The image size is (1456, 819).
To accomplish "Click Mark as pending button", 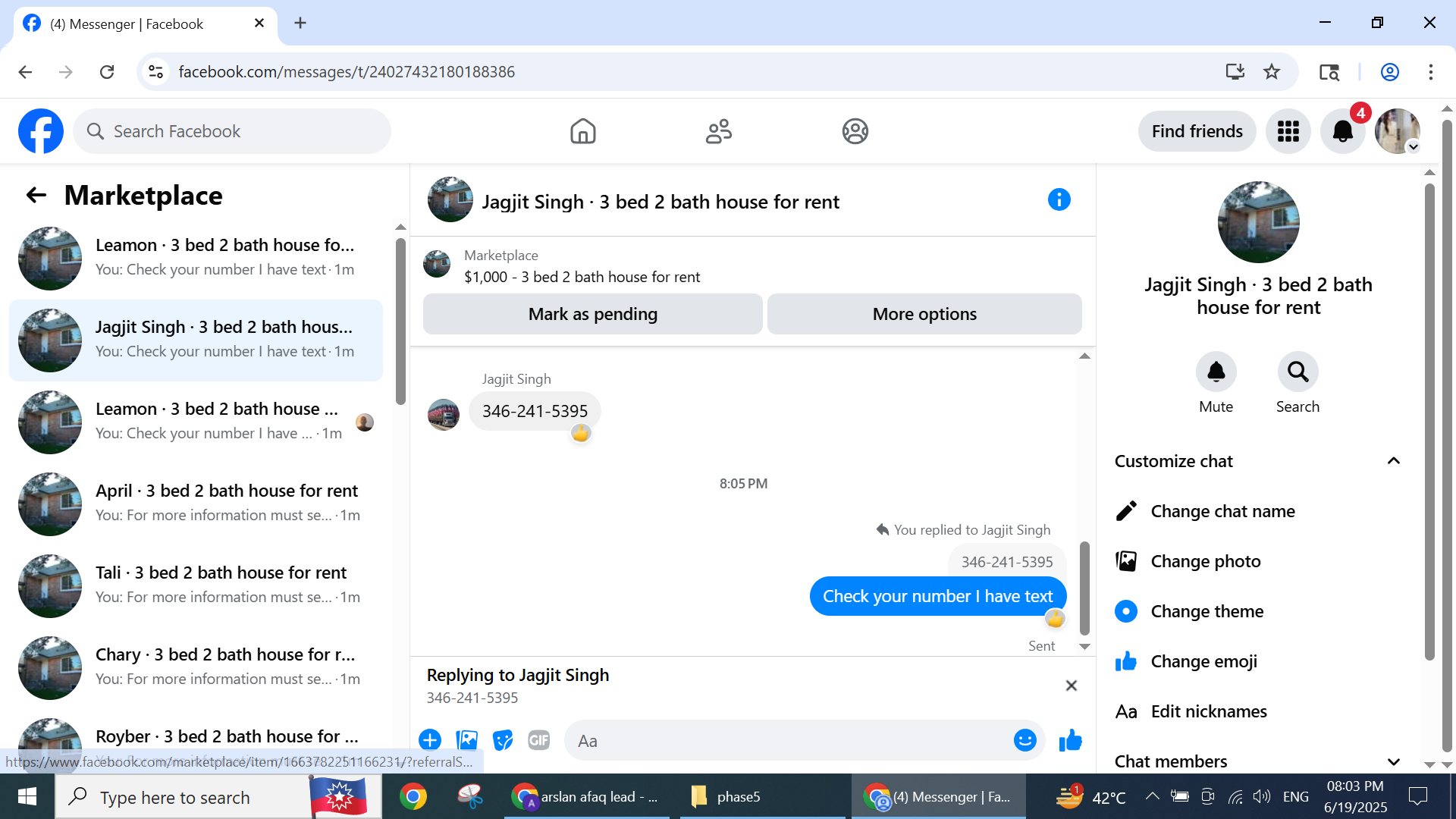I will [592, 314].
